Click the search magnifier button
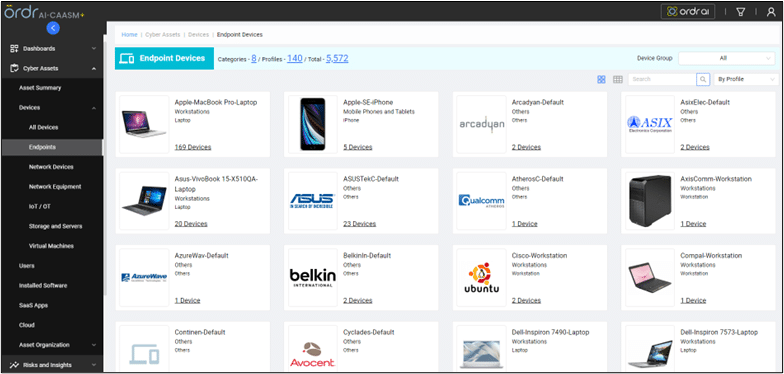 click(702, 79)
